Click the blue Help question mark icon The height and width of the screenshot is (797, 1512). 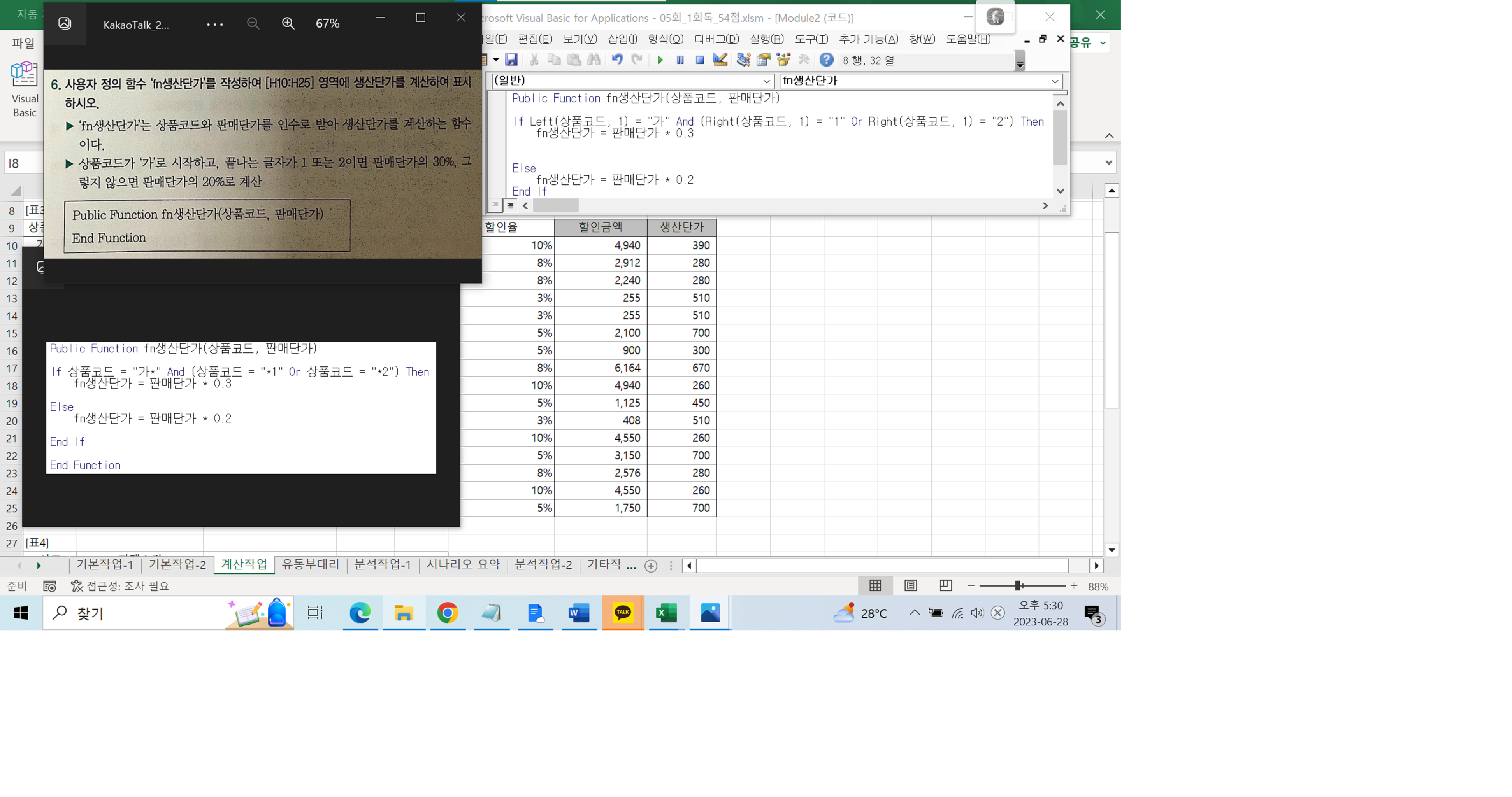(x=826, y=60)
